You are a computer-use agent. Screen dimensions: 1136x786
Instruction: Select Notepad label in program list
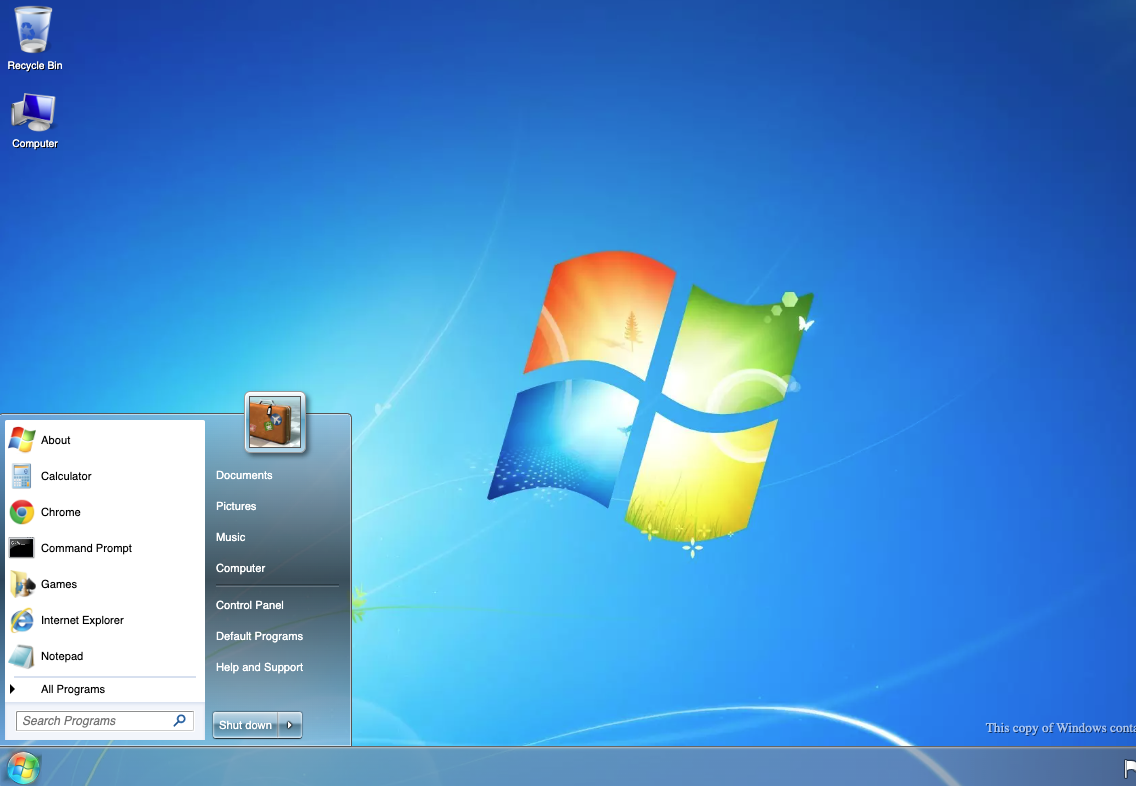62,656
